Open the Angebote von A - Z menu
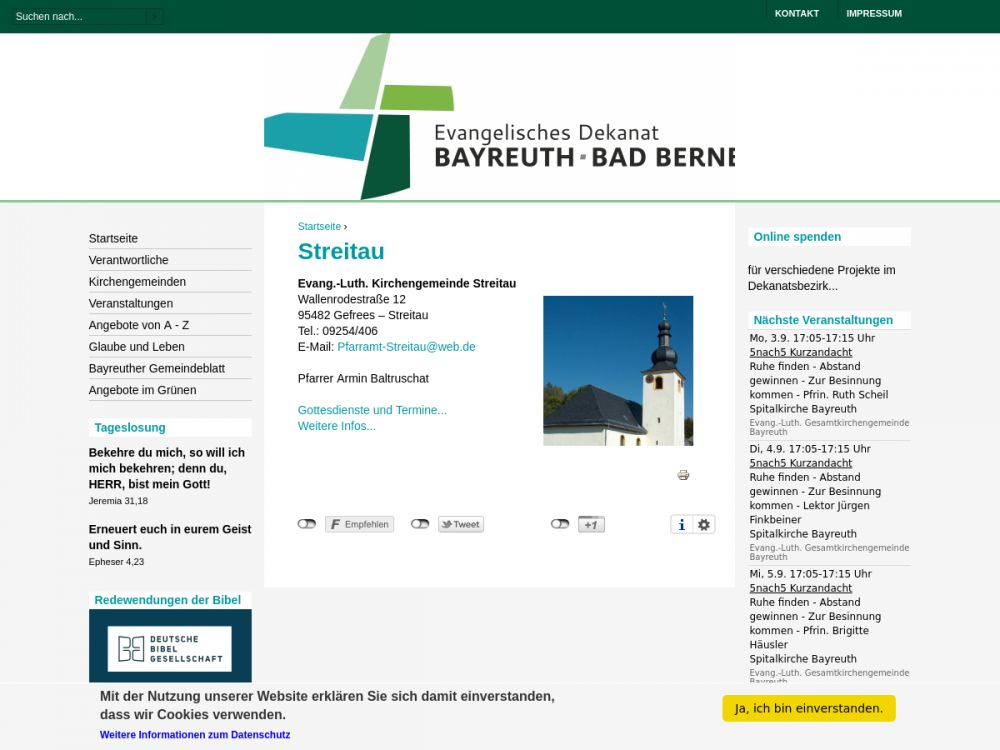1000x750 pixels. coord(139,325)
